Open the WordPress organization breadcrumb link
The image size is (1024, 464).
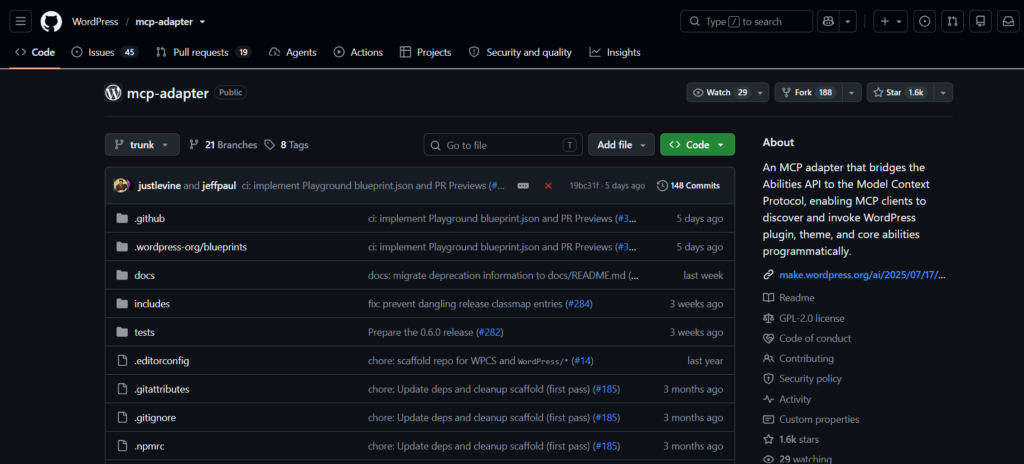[x=95, y=22]
